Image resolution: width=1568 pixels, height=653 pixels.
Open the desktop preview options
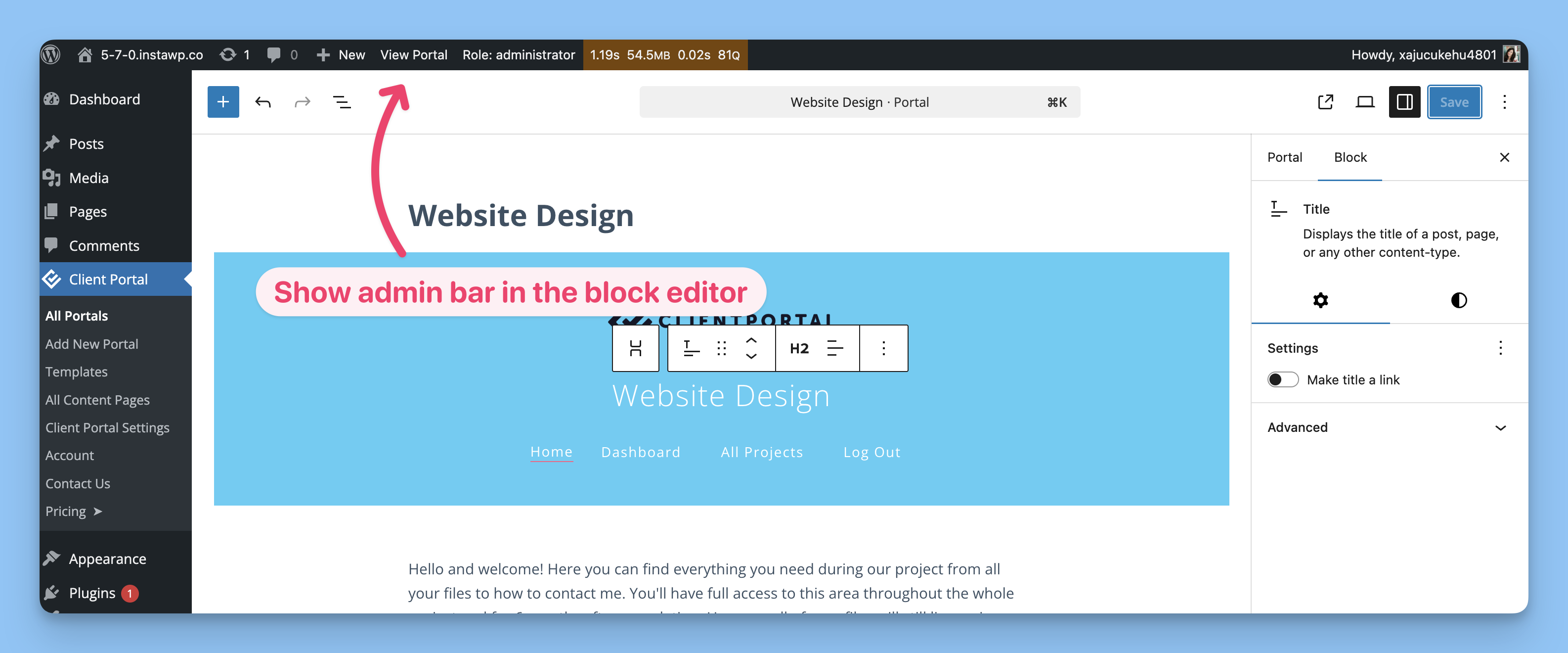pyautogui.click(x=1365, y=102)
